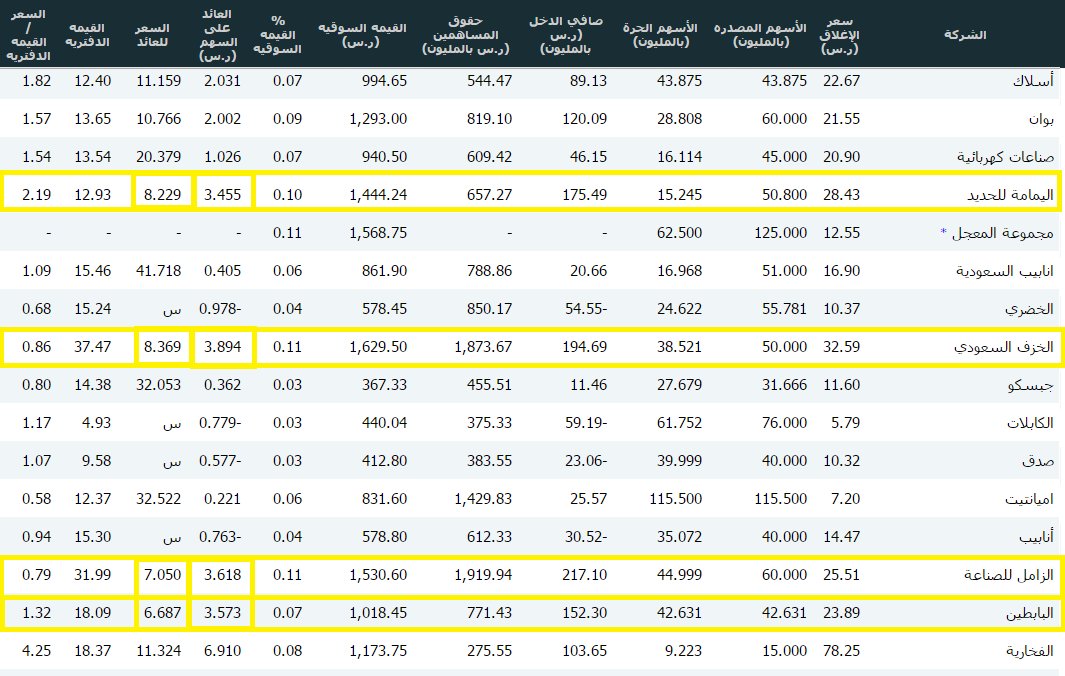
Task: Click the السعر / القيمه الدفتريه header
Action: tap(28, 35)
